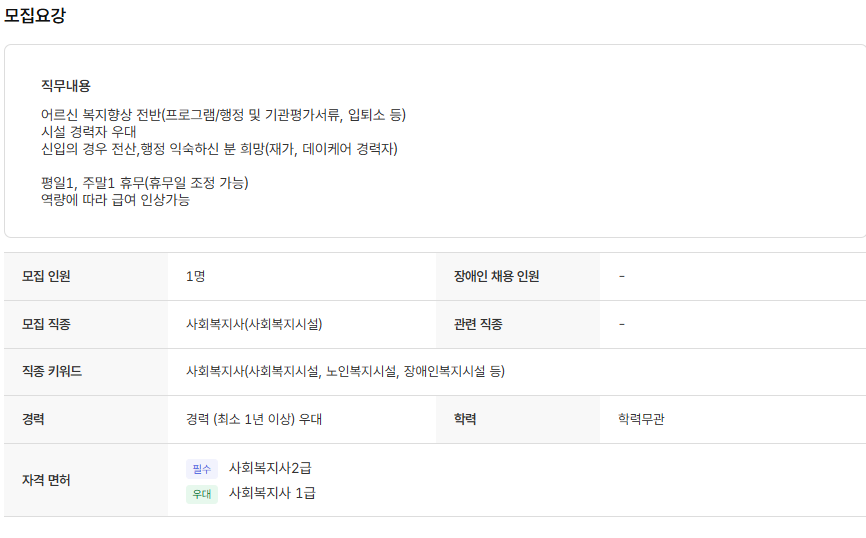Click the keyword text listing 노인복지시설
The image size is (866, 538).
345,371
